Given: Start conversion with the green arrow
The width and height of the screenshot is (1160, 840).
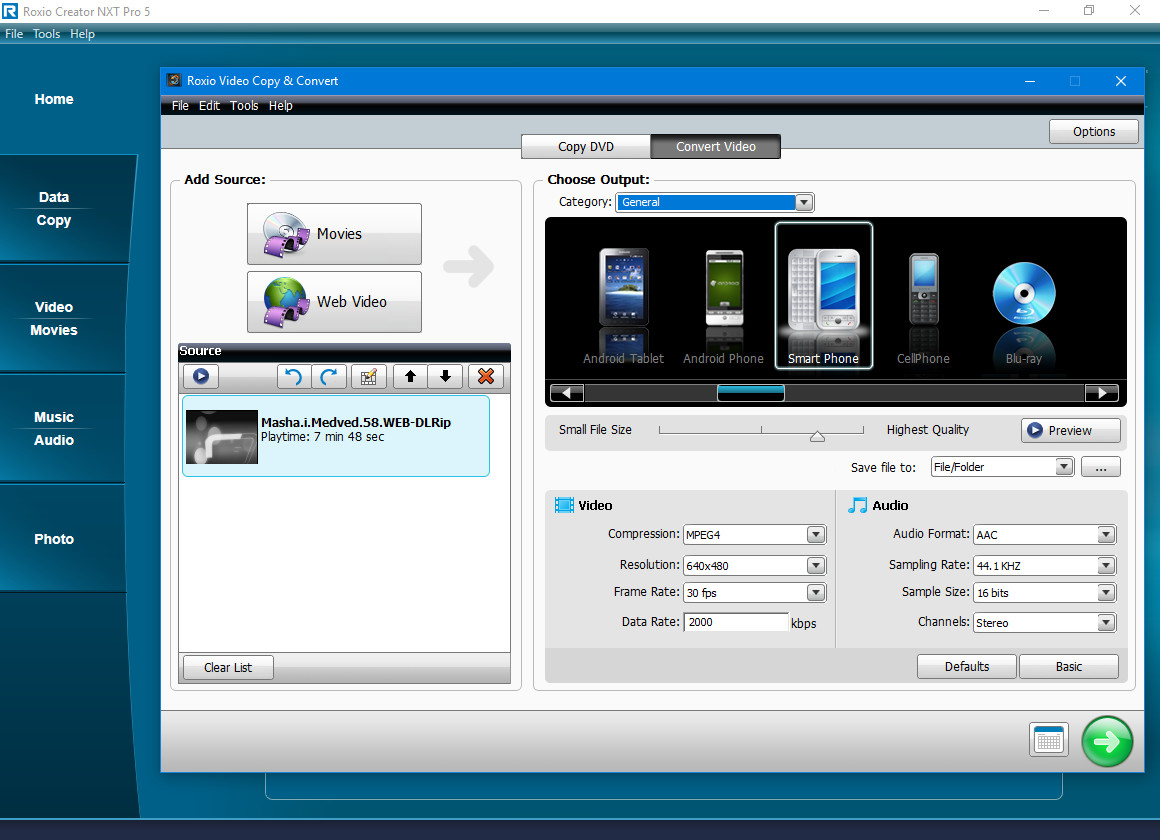Looking at the screenshot, I should coord(1107,741).
